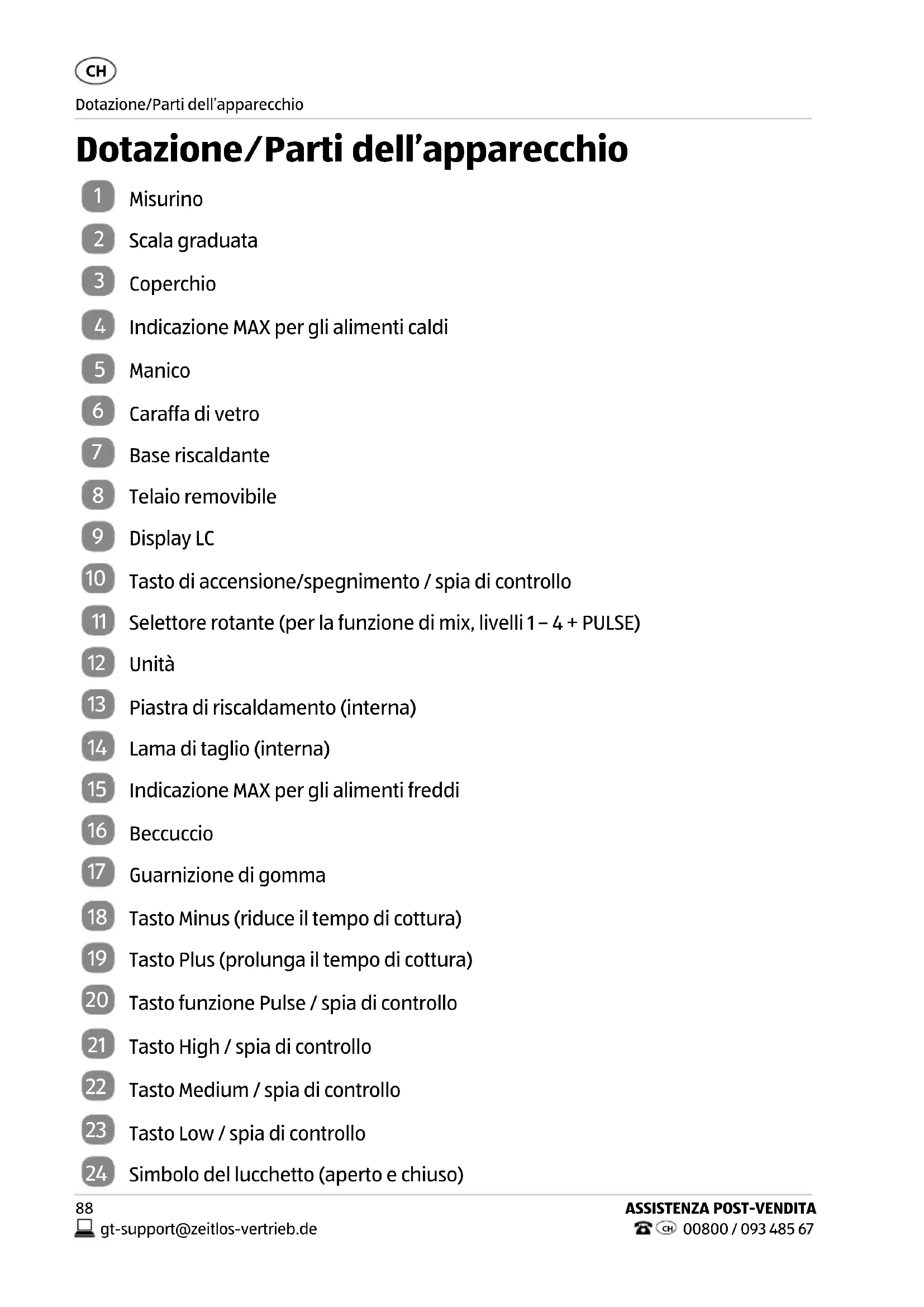Click the ASSISTENZA POST-VENDITA footer label
The height and width of the screenshot is (1307, 924).
coord(720,1209)
